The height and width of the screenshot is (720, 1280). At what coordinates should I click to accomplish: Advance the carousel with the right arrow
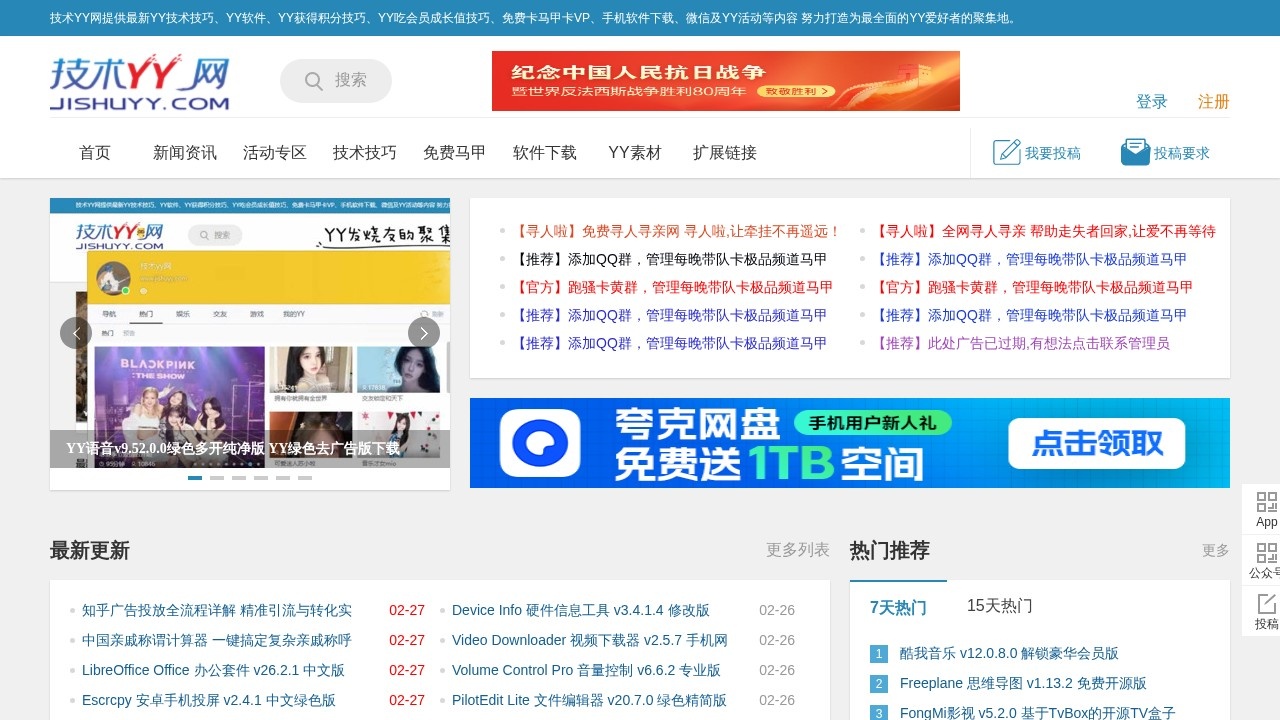click(424, 332)
